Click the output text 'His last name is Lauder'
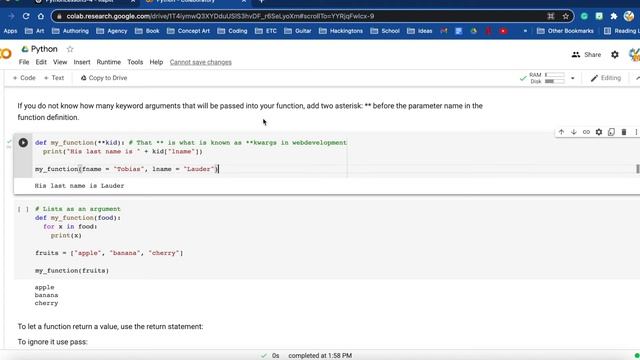The width and height of the screenshot is (640, 360). pyautogui.click(x=79, y=186)
